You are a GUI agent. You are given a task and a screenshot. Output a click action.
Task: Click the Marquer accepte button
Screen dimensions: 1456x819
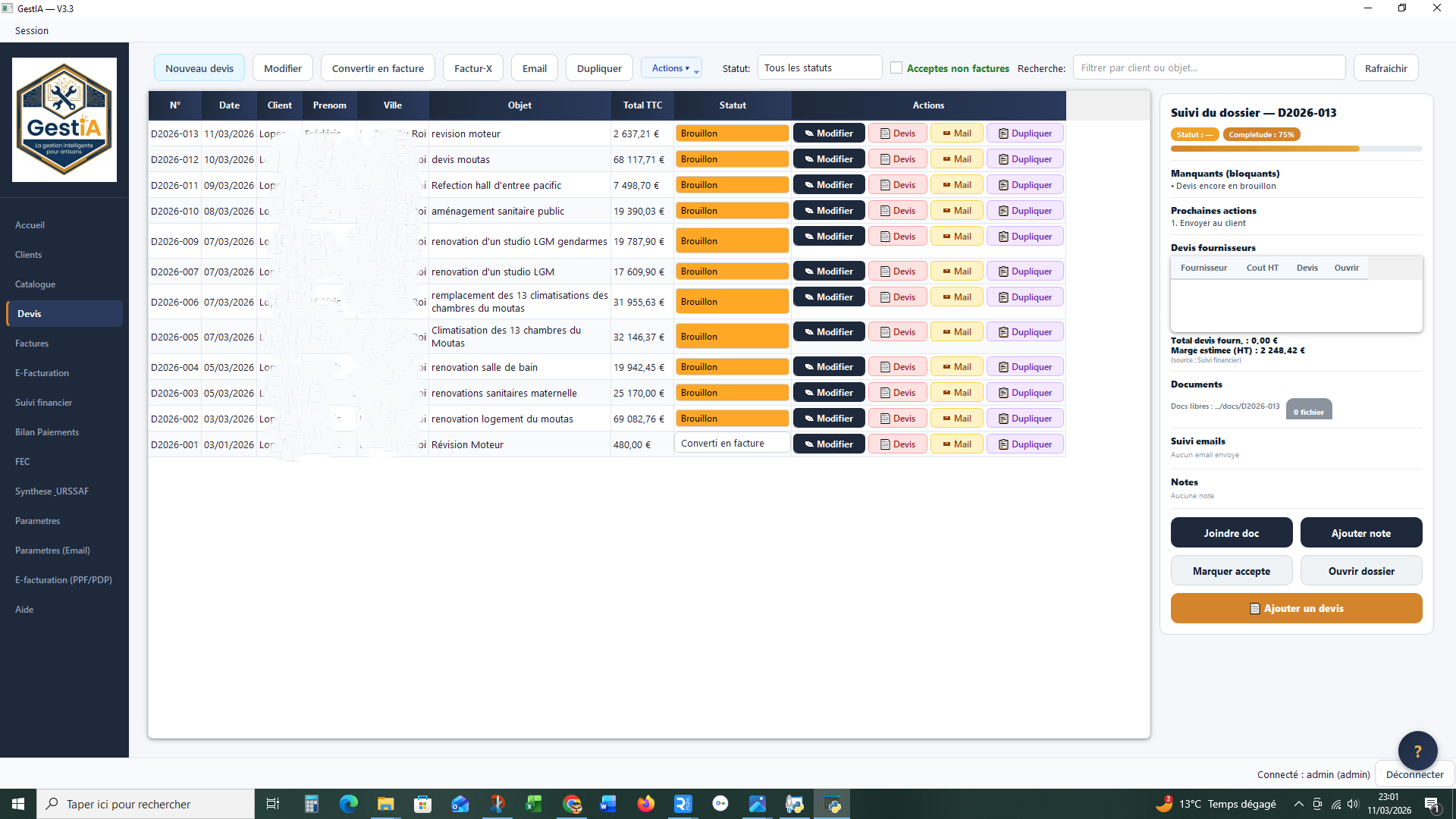click(x=1231, y=571)
